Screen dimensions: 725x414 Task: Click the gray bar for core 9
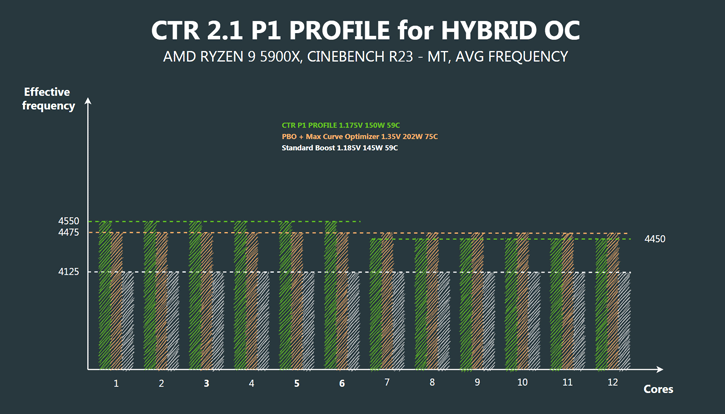tap(489, 321)
